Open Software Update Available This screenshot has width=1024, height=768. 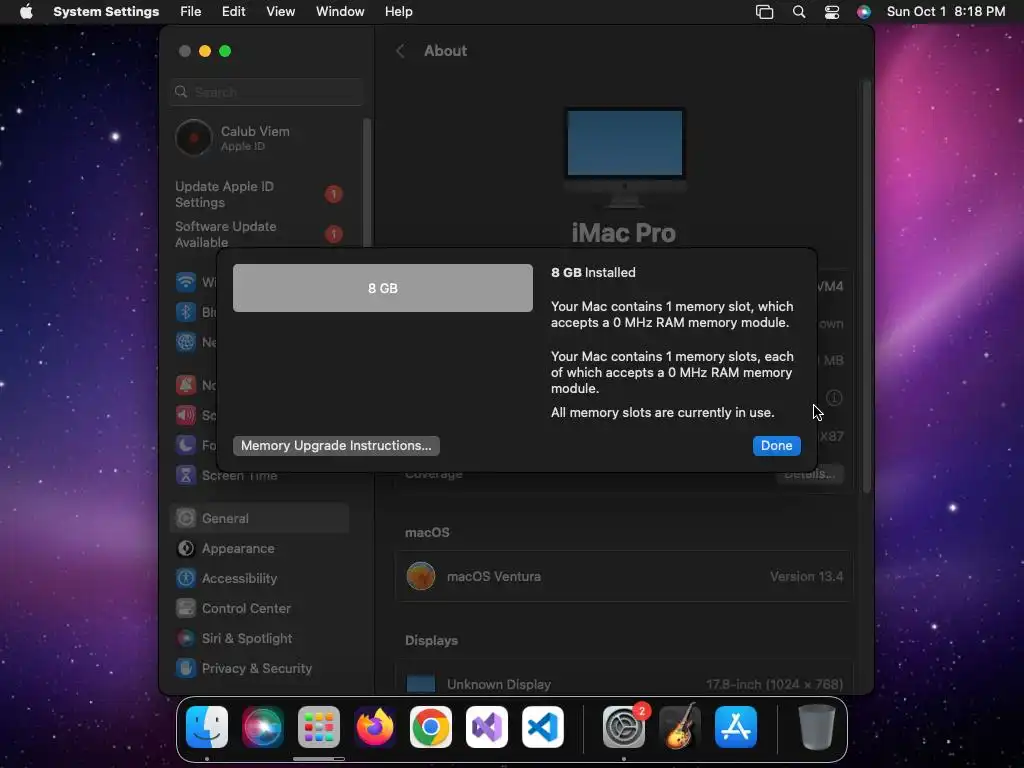click(259, 234)
